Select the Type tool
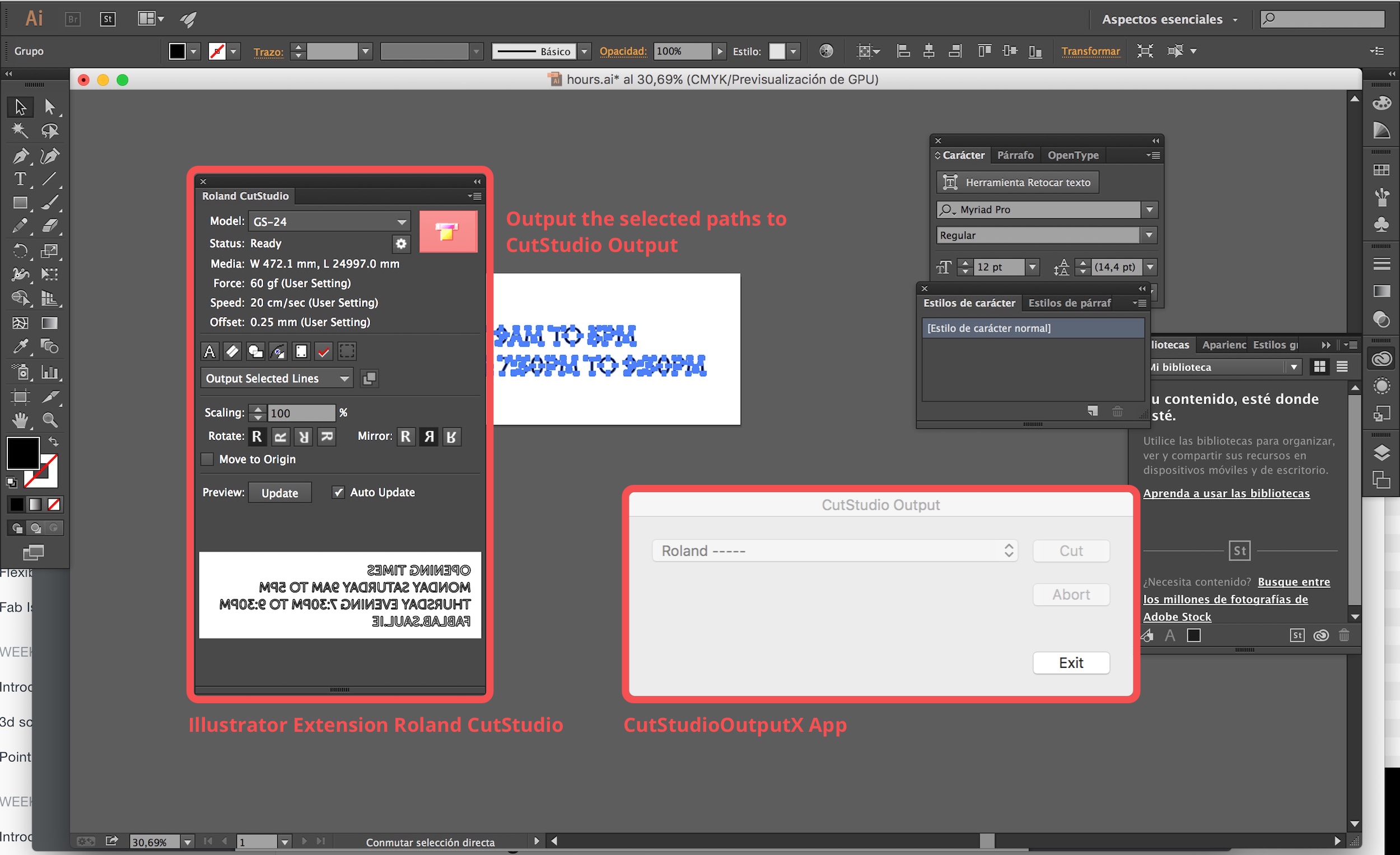Viewport: 1400px width, 855px height. tap(21, 179)
